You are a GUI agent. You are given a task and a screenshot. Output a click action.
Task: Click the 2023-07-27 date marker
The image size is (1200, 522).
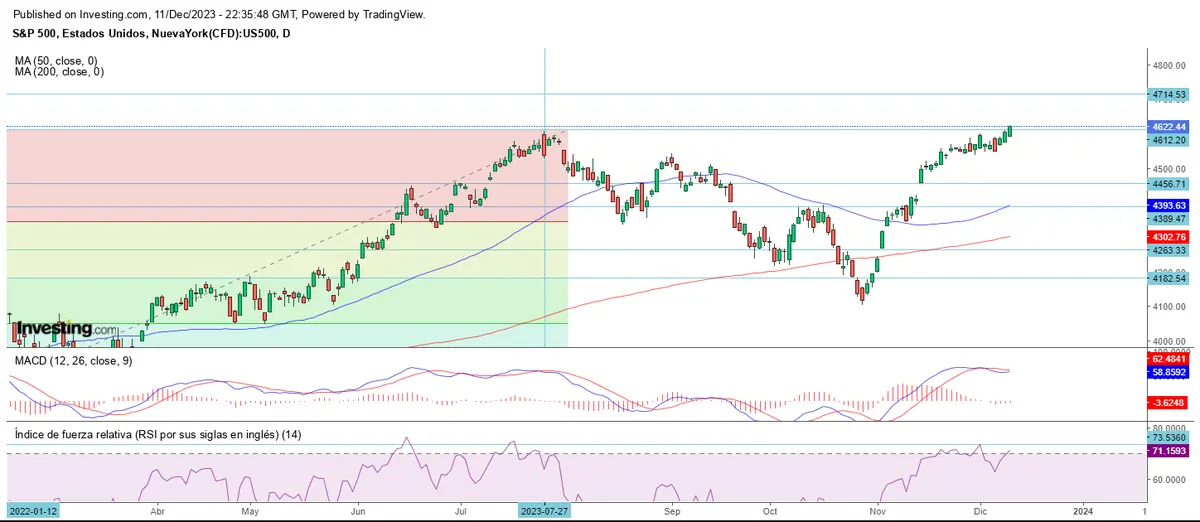pos(544,509)
